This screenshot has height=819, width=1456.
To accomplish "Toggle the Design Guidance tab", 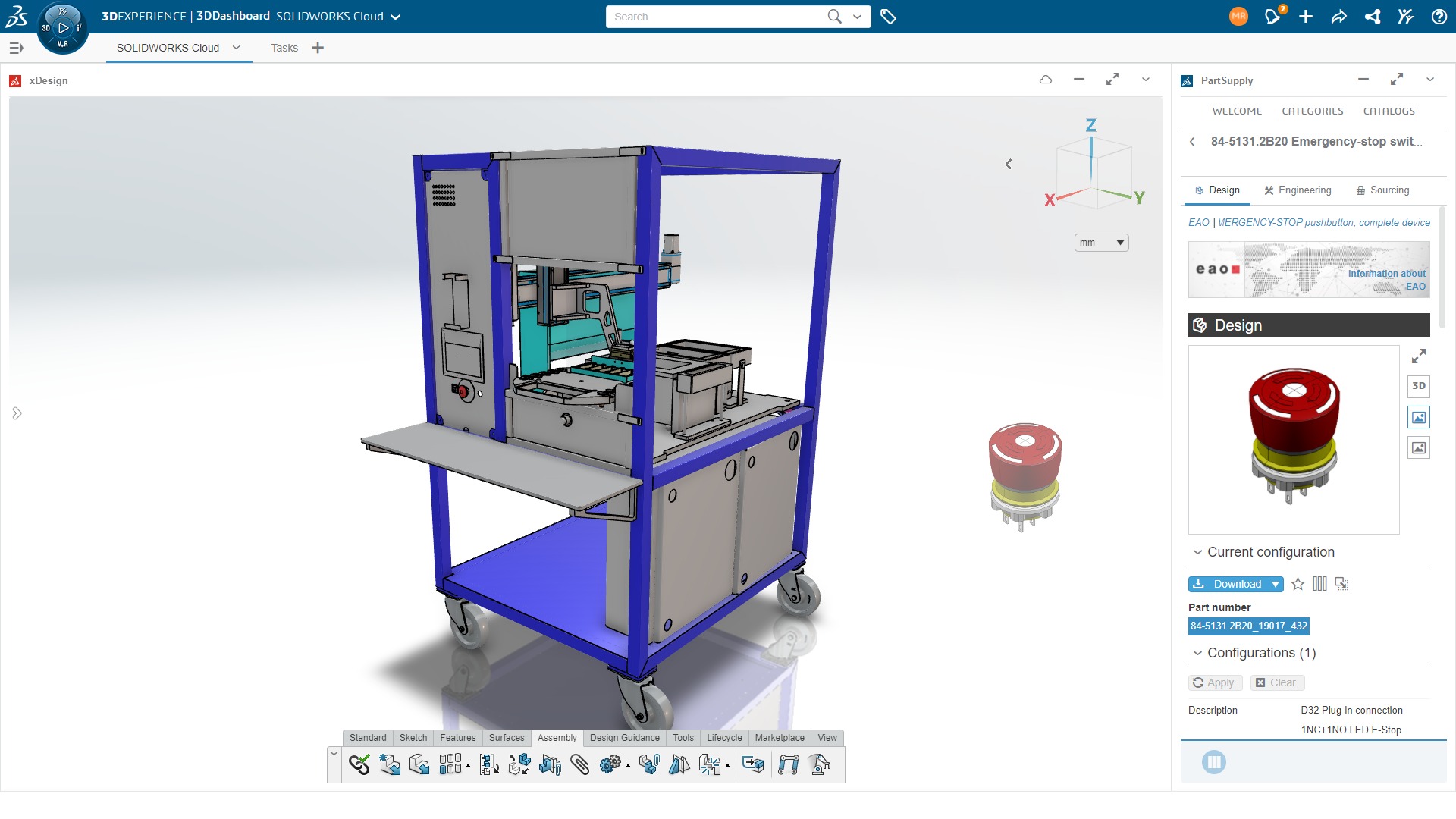I will (624, 738).
